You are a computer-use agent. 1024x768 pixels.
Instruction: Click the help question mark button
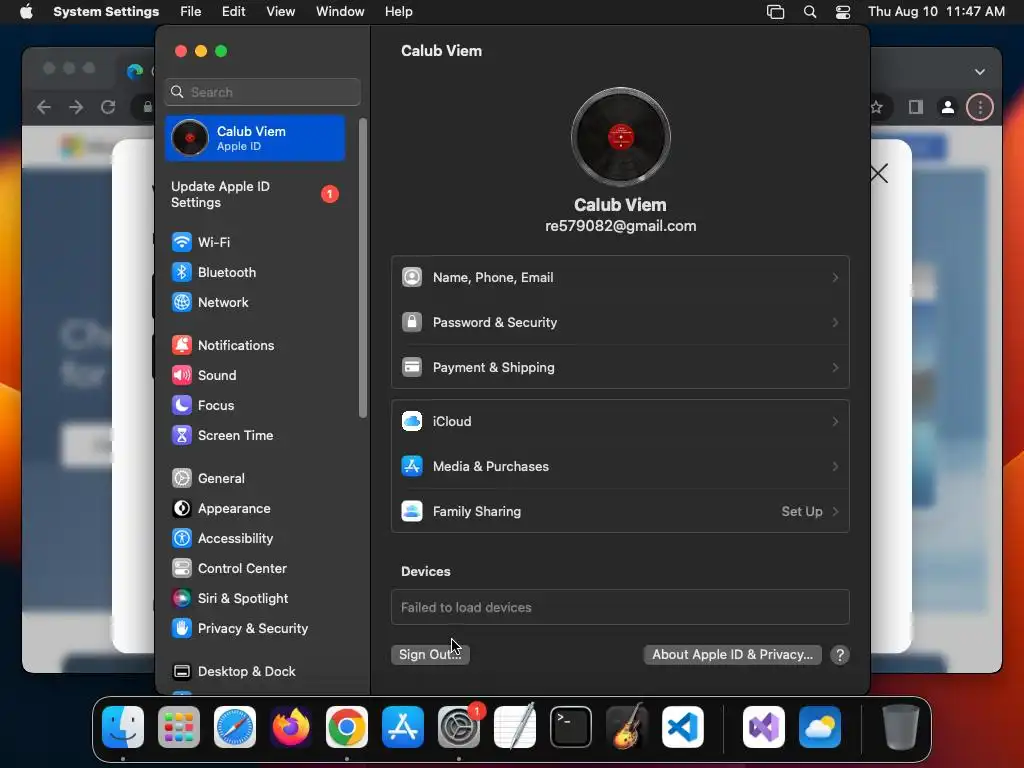click(x=840, y=655)
